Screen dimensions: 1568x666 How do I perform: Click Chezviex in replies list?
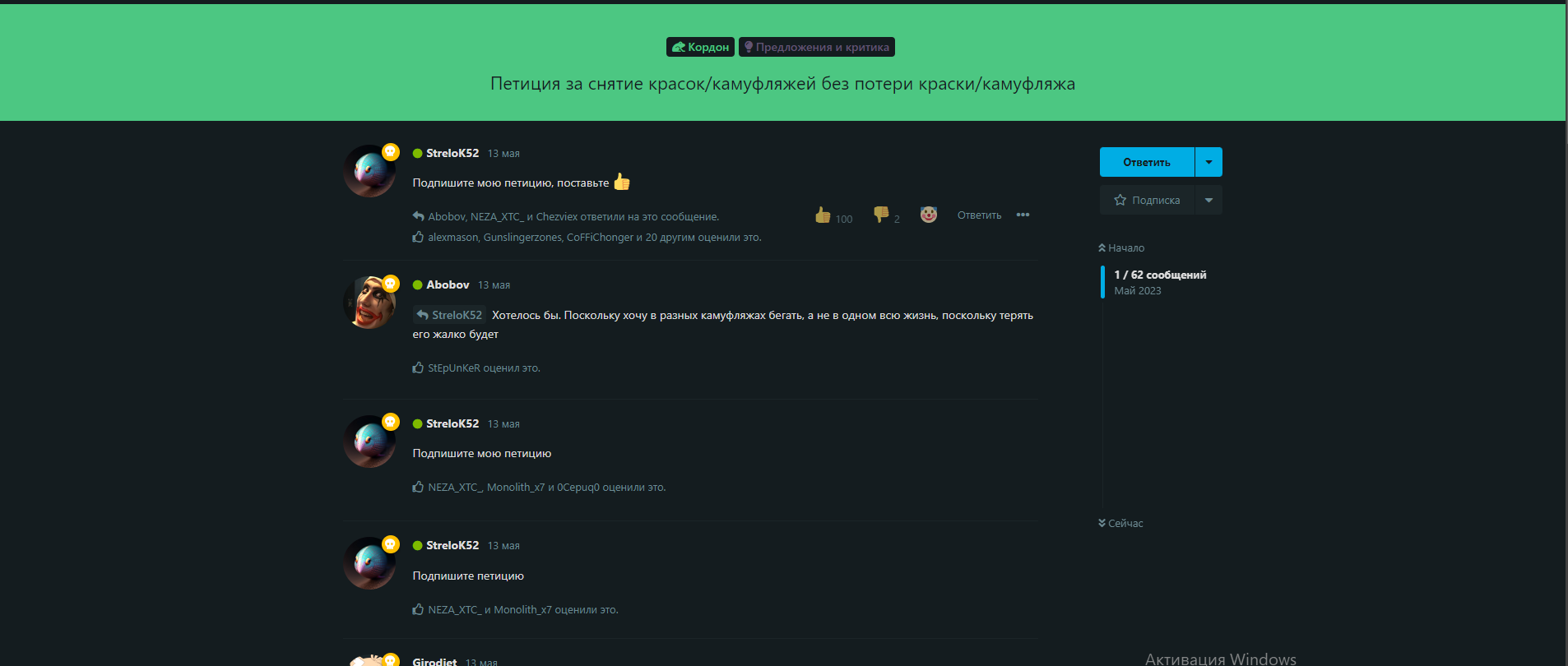pyautogui.click(x=557, y=216)
